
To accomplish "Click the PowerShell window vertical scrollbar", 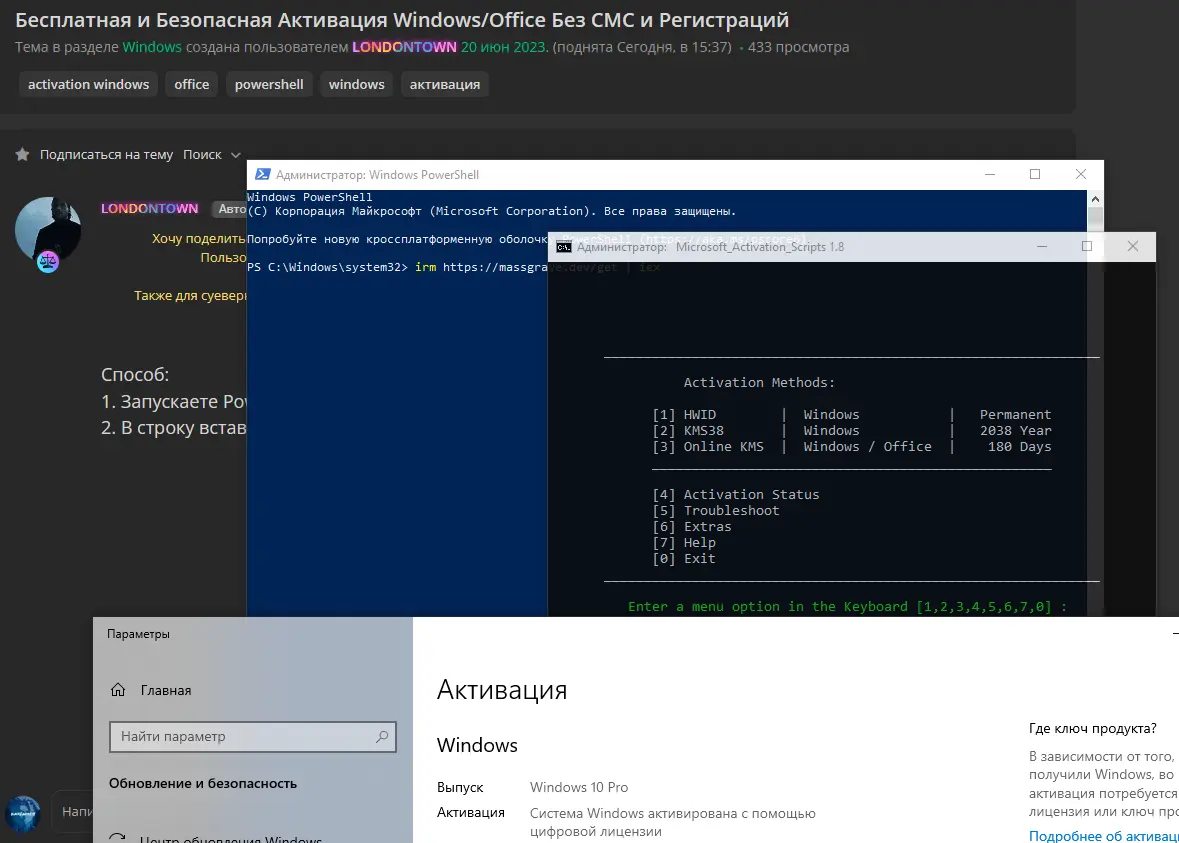I will pyautogui.click(x=1095, y=400).
